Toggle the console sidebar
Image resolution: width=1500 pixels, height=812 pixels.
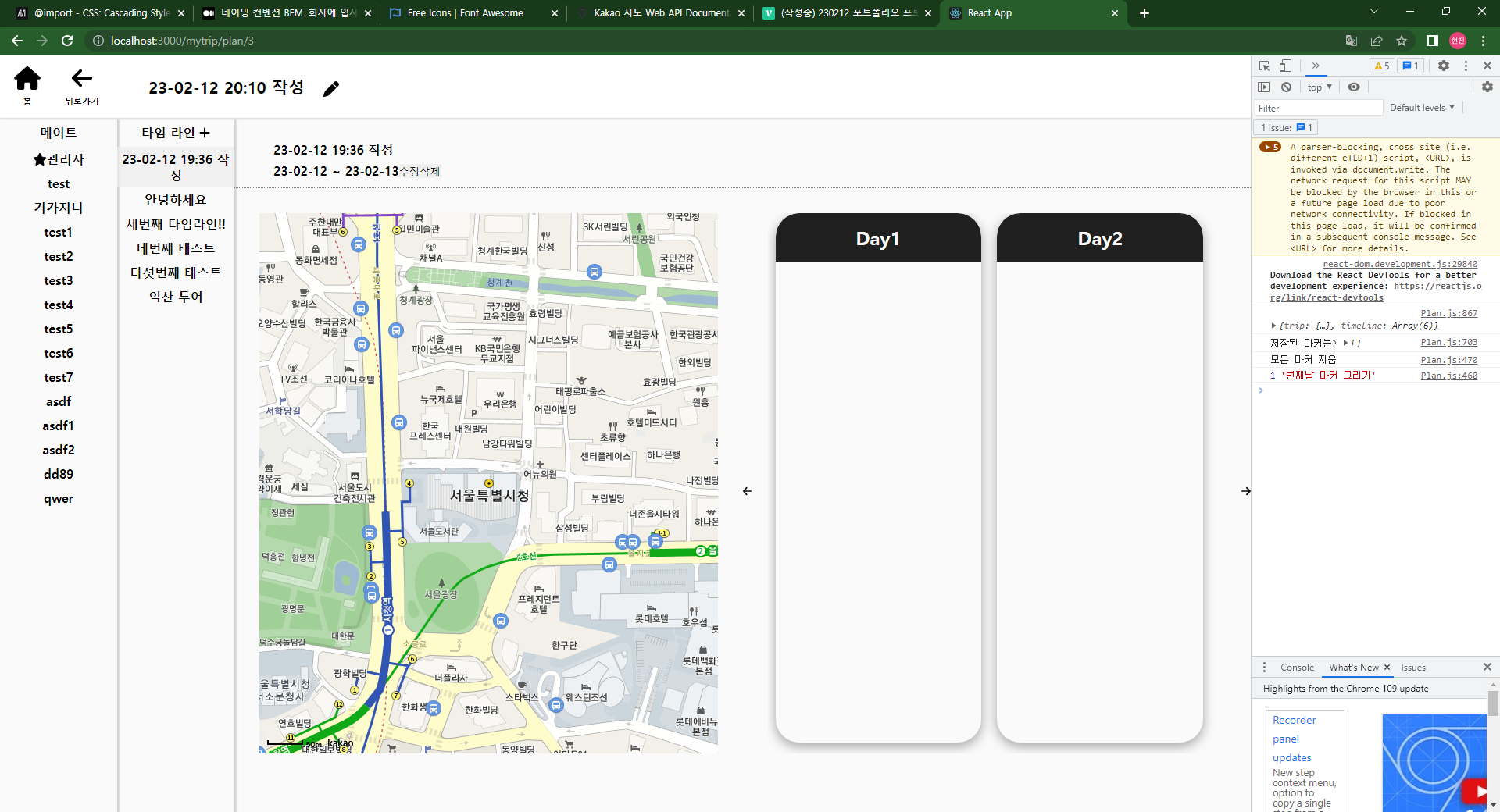1264,87
